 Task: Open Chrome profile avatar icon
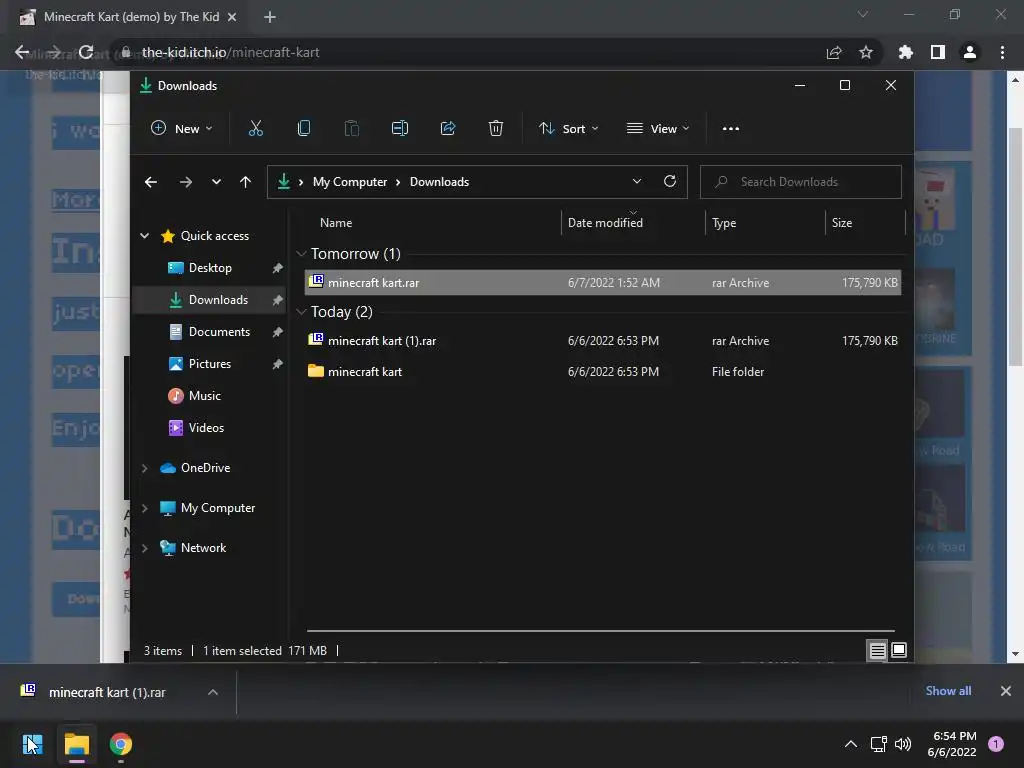click(970, 52)
